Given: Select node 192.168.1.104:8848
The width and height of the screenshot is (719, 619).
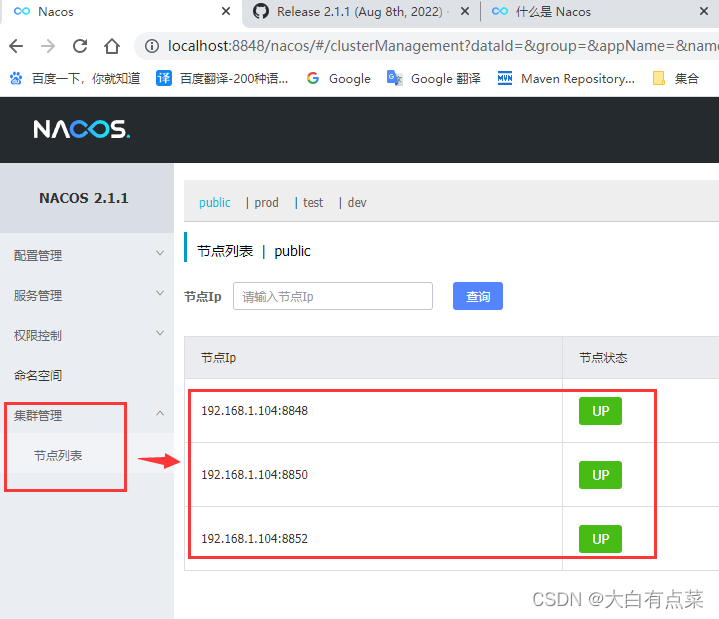Looking at the screenshot, I should point(254,410).
